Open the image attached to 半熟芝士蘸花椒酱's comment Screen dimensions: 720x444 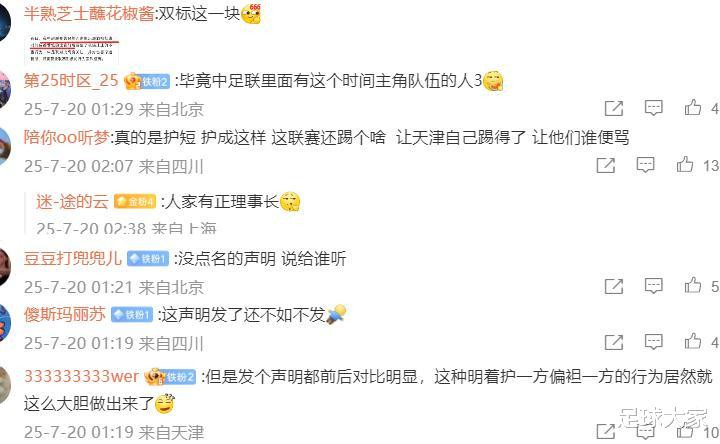[73, 48]
